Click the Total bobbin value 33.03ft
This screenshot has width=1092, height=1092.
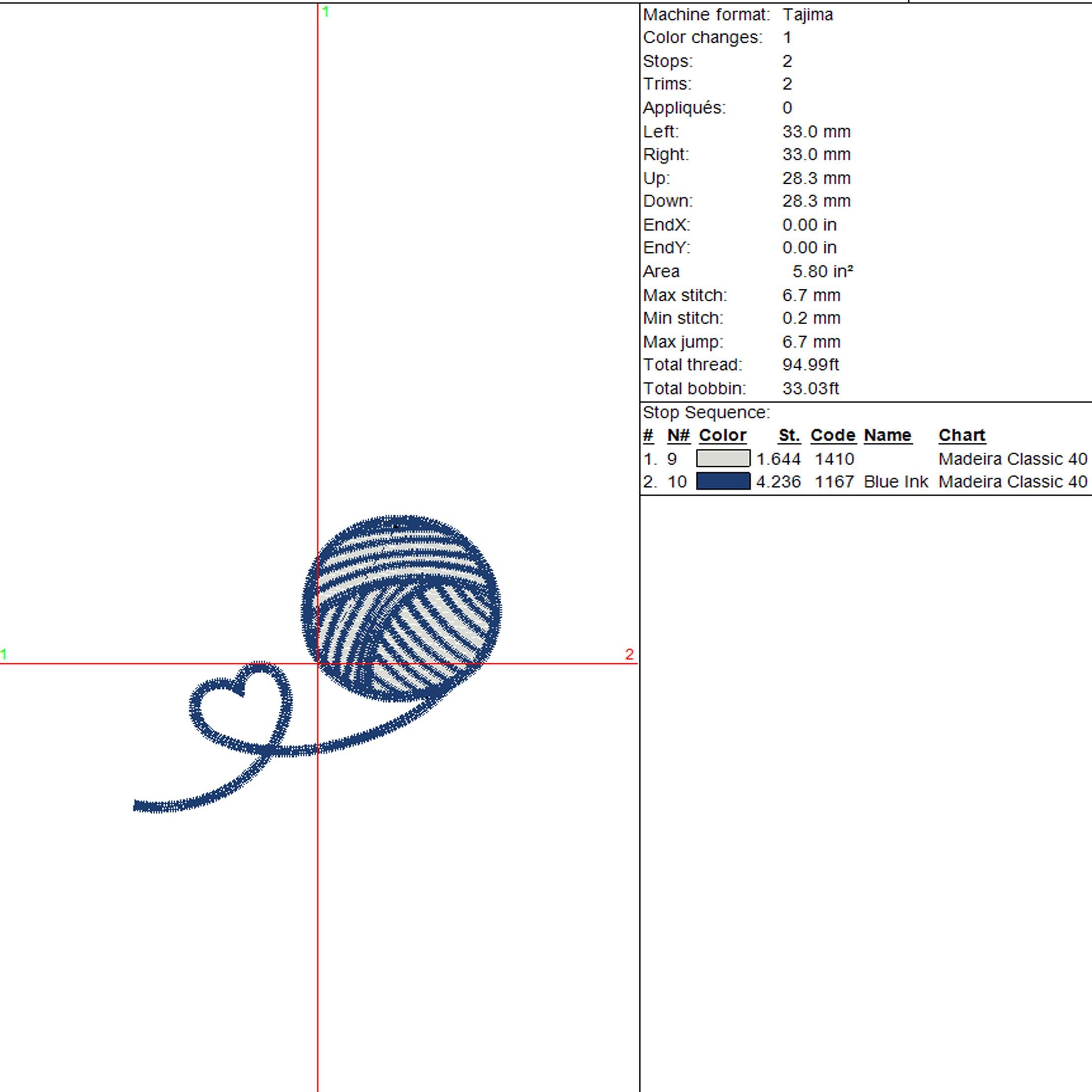(811, 388)
